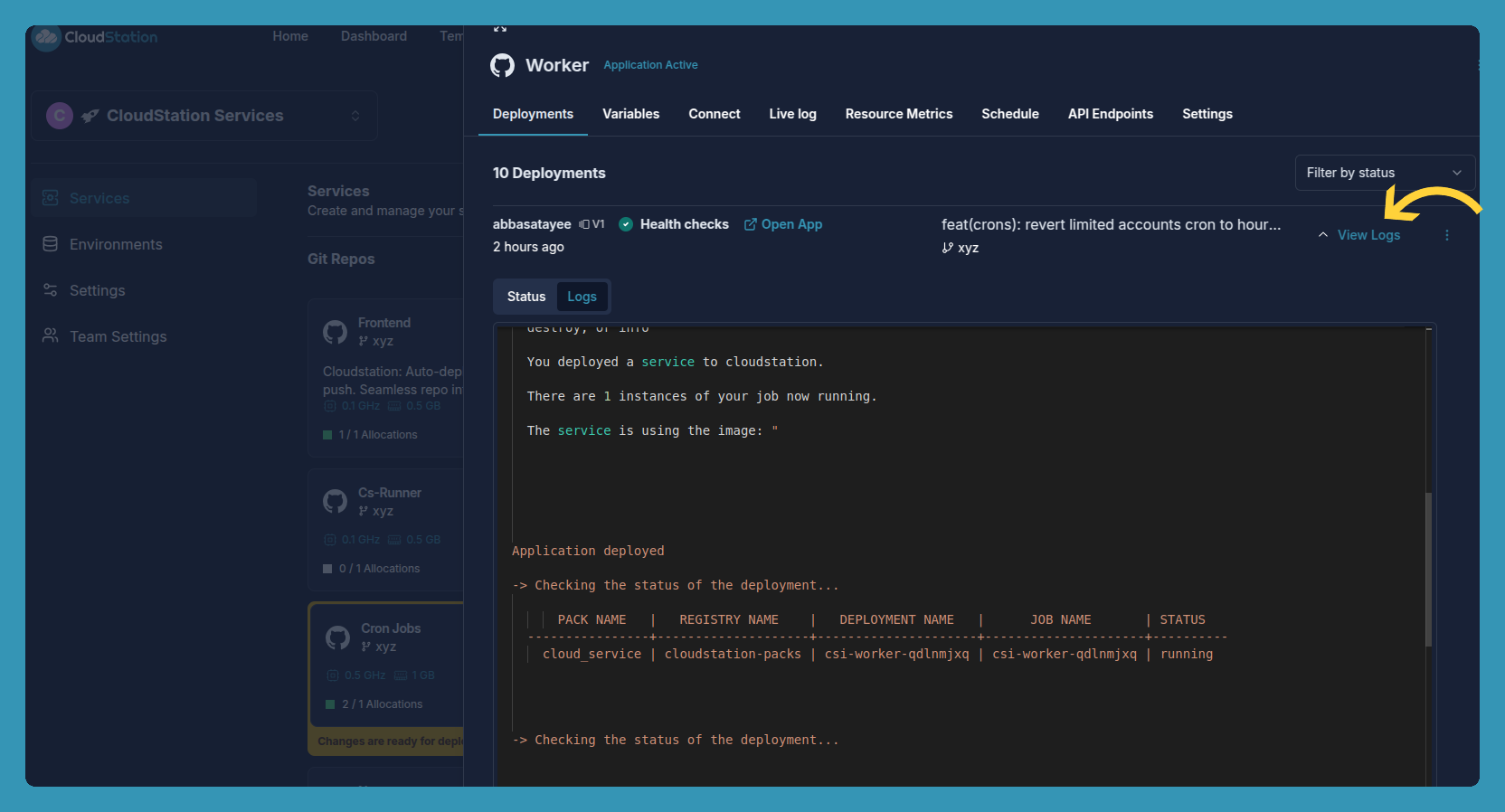The image size is (1505, 812).
Task: Click the expand panel arrows icon
Action: pyautogui.click(x=500, y=28)
